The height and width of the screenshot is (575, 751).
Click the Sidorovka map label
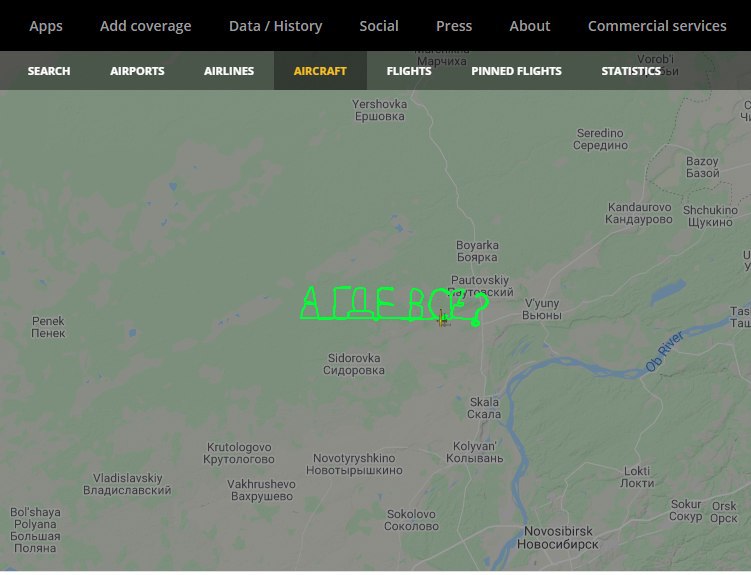pyautogui.click(x=354, y=364)
